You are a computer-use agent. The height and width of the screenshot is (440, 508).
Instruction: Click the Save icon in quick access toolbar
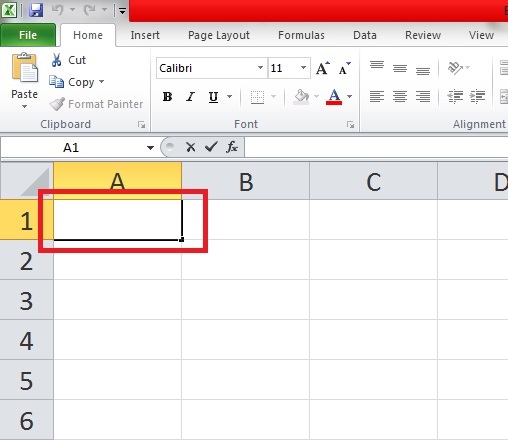(x=36, y=10)
